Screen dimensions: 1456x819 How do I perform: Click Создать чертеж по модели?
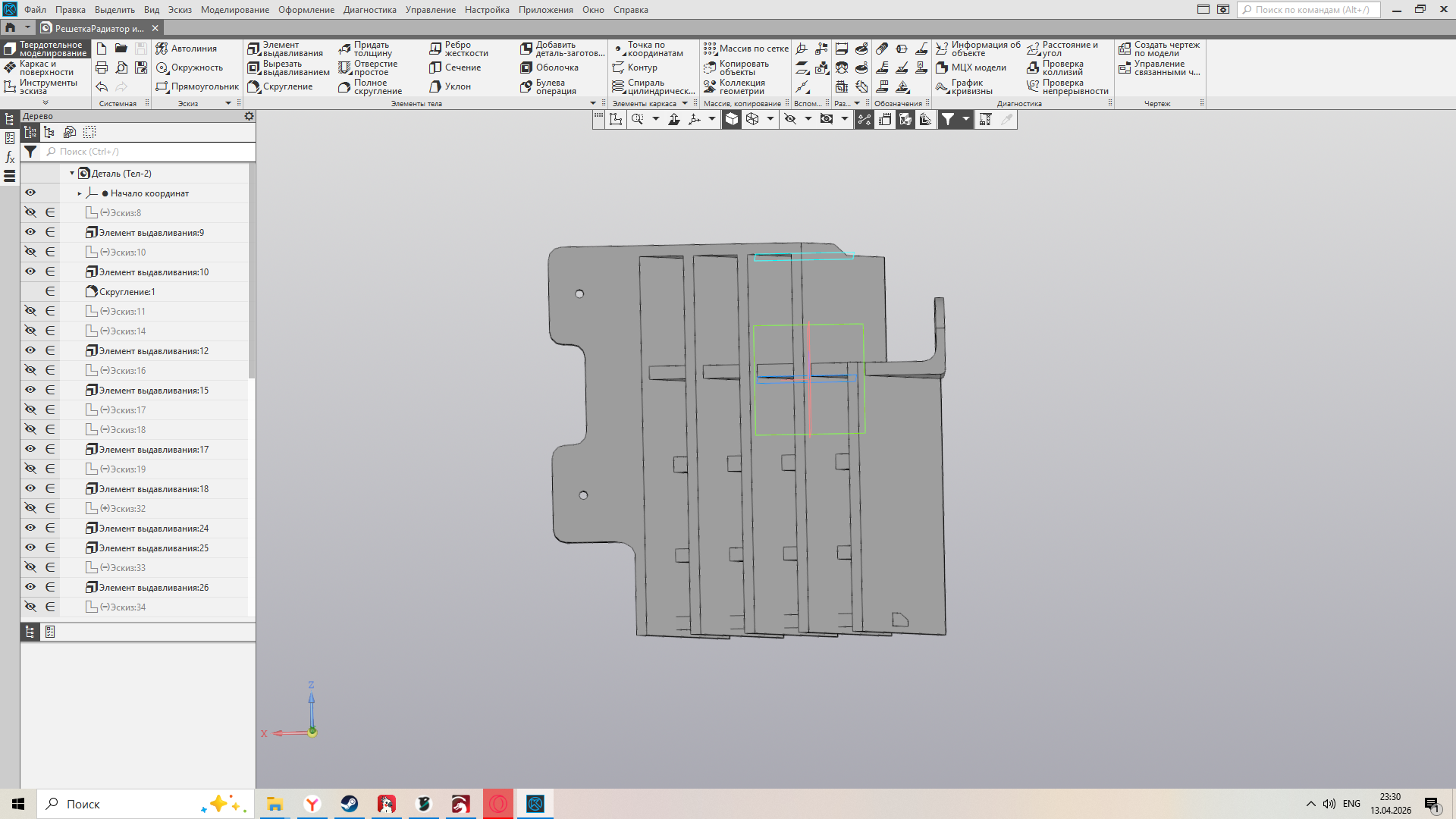(x=1159, y=49)
